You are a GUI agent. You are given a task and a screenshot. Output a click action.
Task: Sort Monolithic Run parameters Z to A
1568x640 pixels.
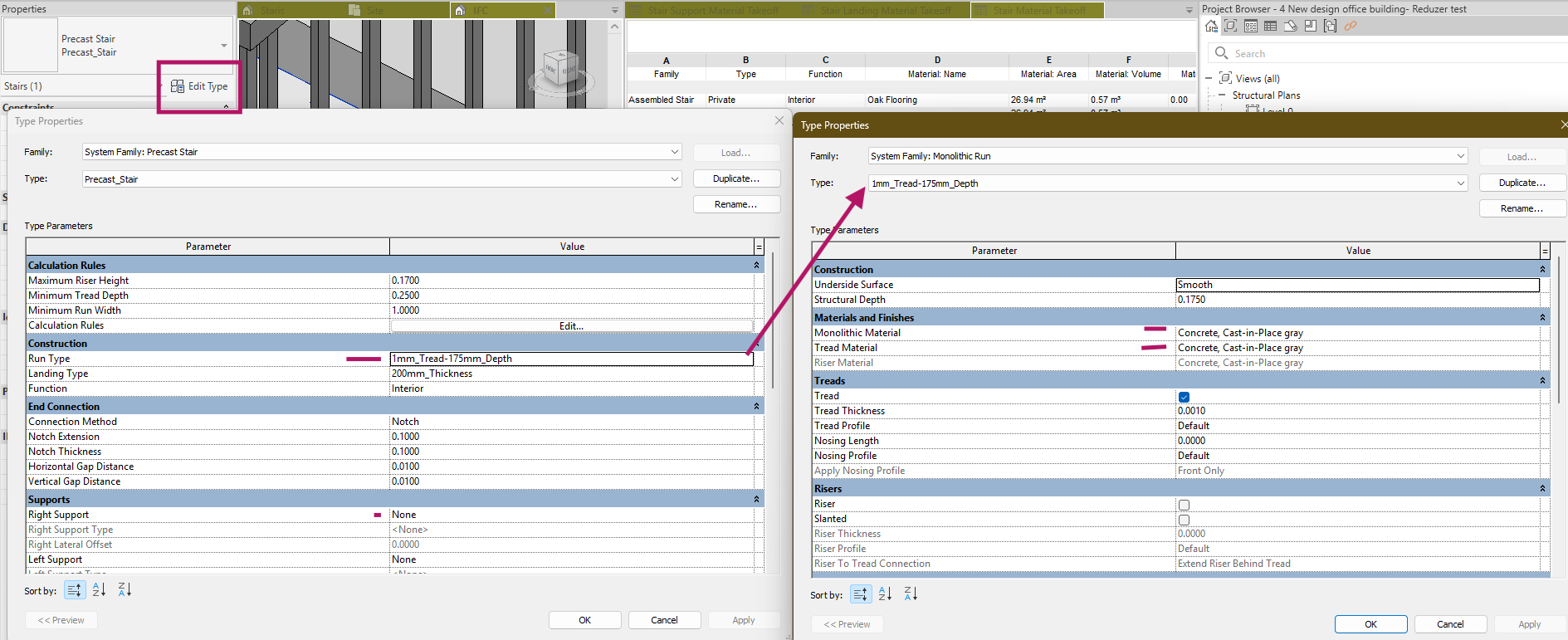[911, 594]
